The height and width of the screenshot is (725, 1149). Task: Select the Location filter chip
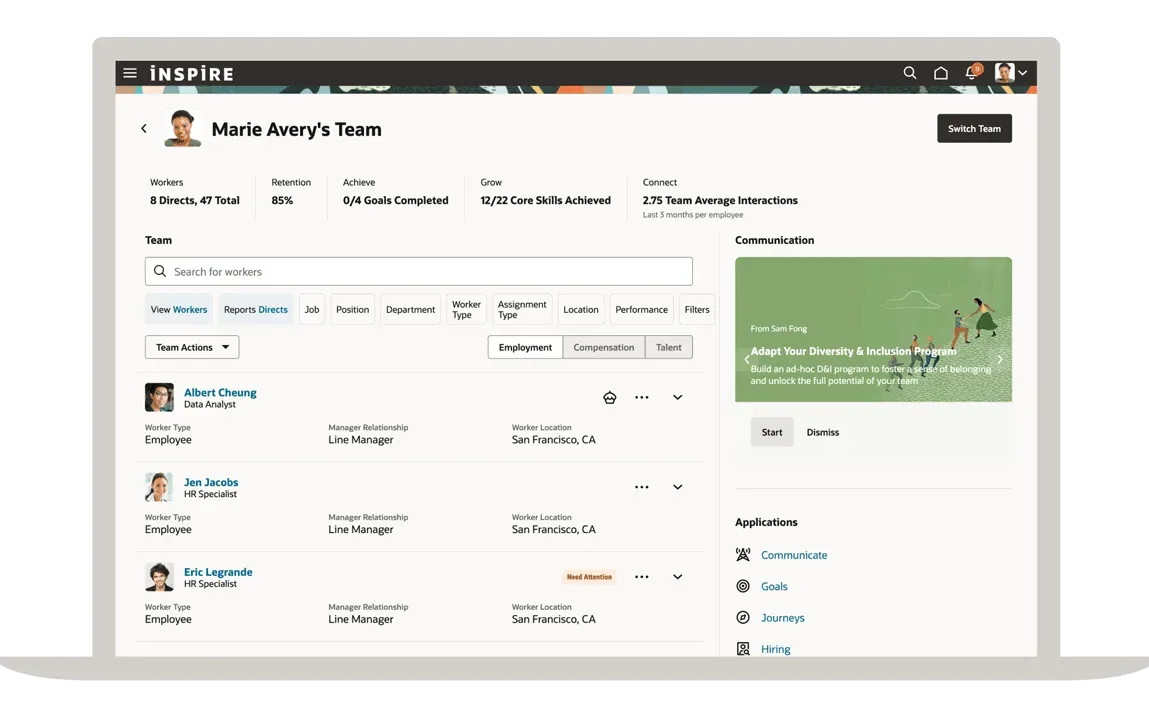pyautogui.click(x=580, y=309)
